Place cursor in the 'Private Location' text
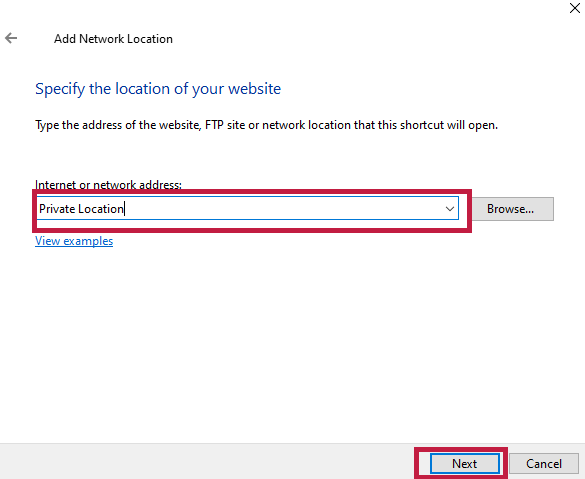The height and width of the screenshot is (479, 585). coord(81,209)
